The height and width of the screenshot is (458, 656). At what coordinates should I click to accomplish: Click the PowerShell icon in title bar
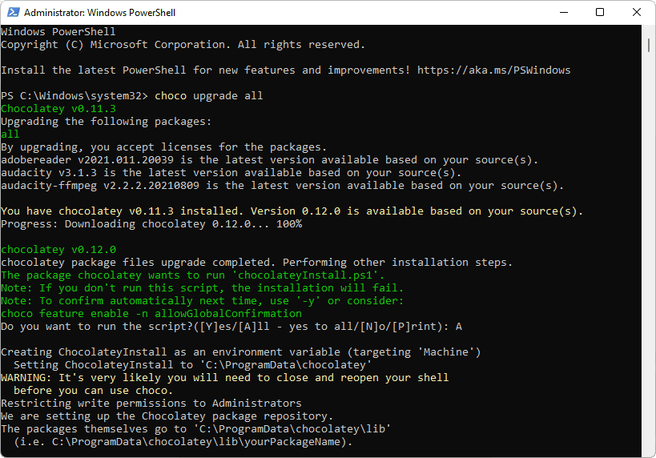click(13, 12)
